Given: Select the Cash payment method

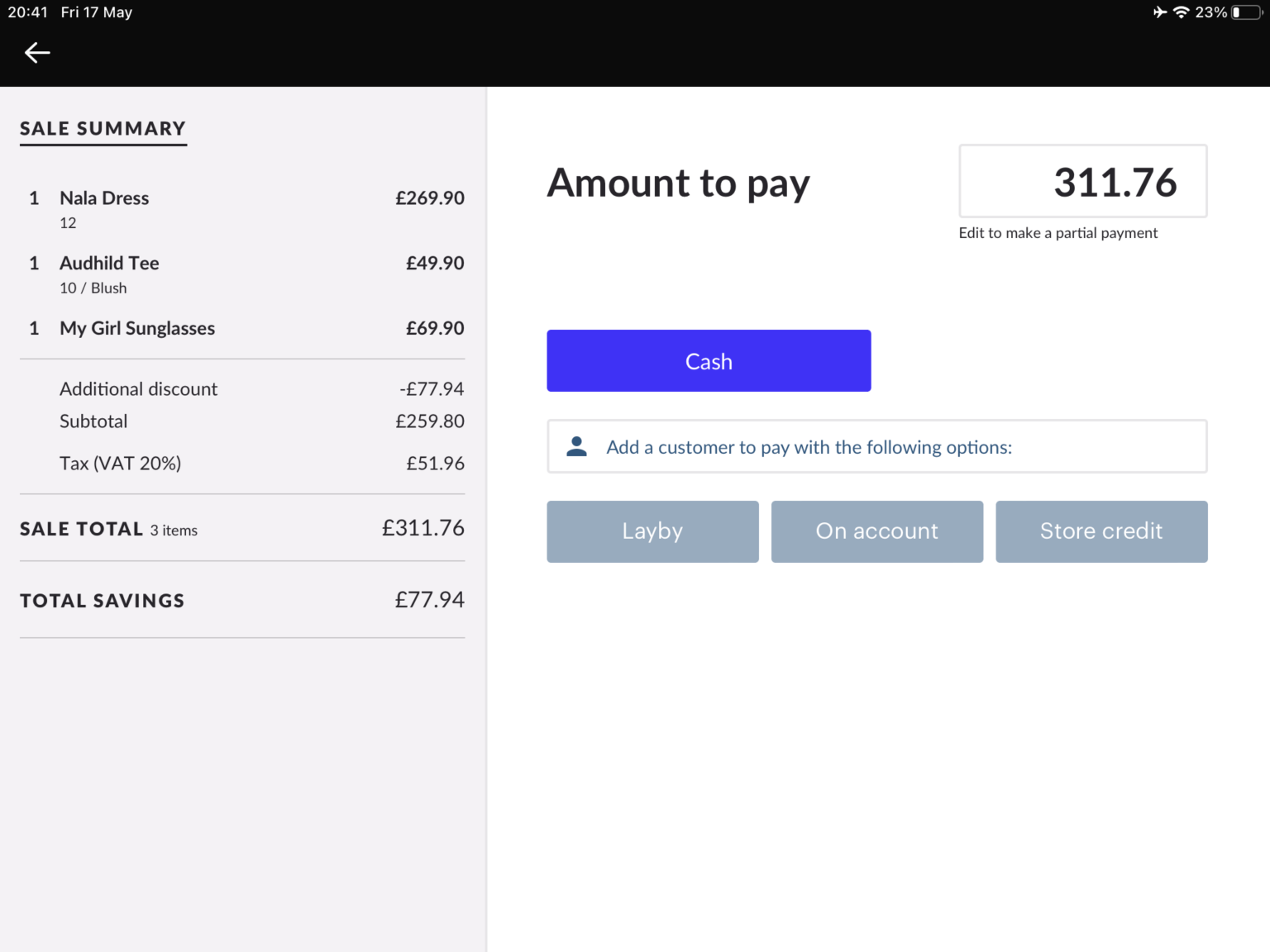Looking at the screenshot, I should click(708, 360).
